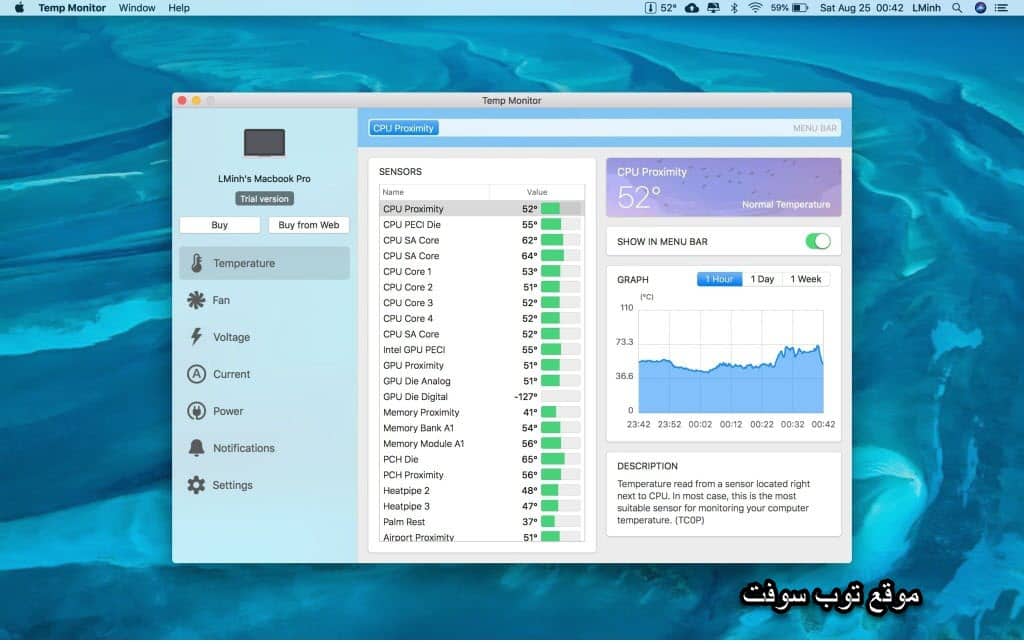Select the PCH Die sensor row
The width and height of the screenshot is (1024, 644).
pyautogui.click(x=481, y=460)
